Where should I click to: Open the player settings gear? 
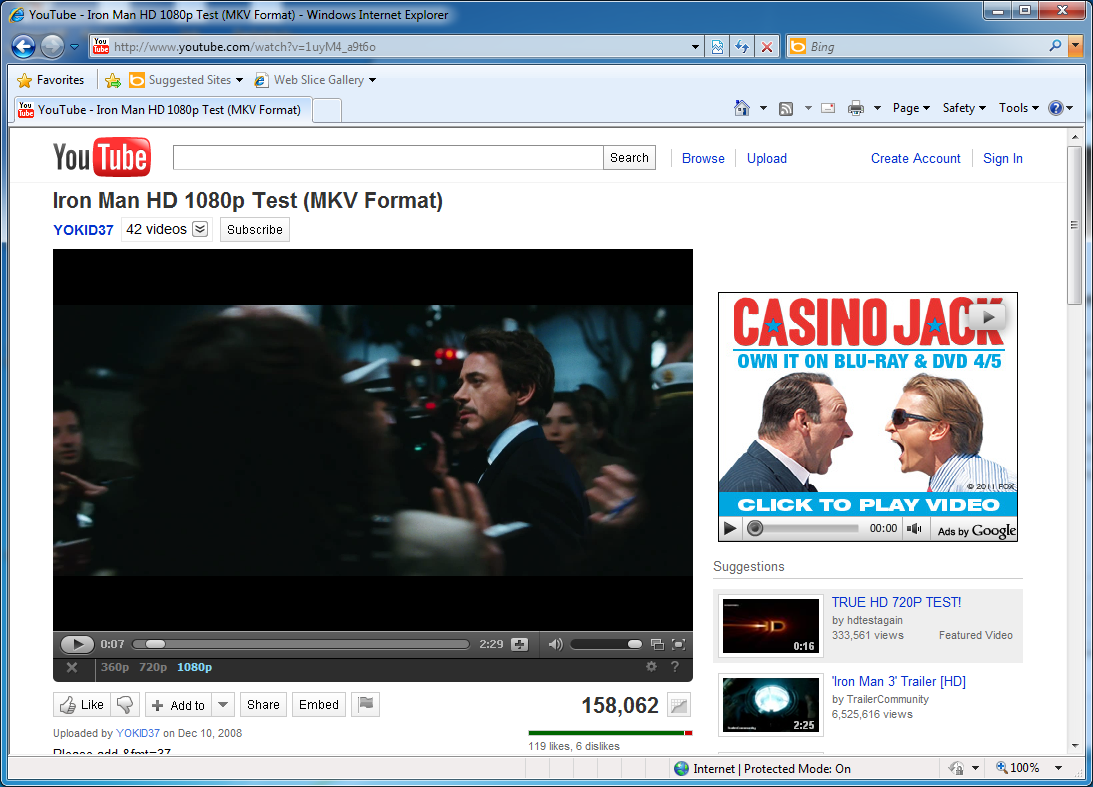tap(651, 666)
